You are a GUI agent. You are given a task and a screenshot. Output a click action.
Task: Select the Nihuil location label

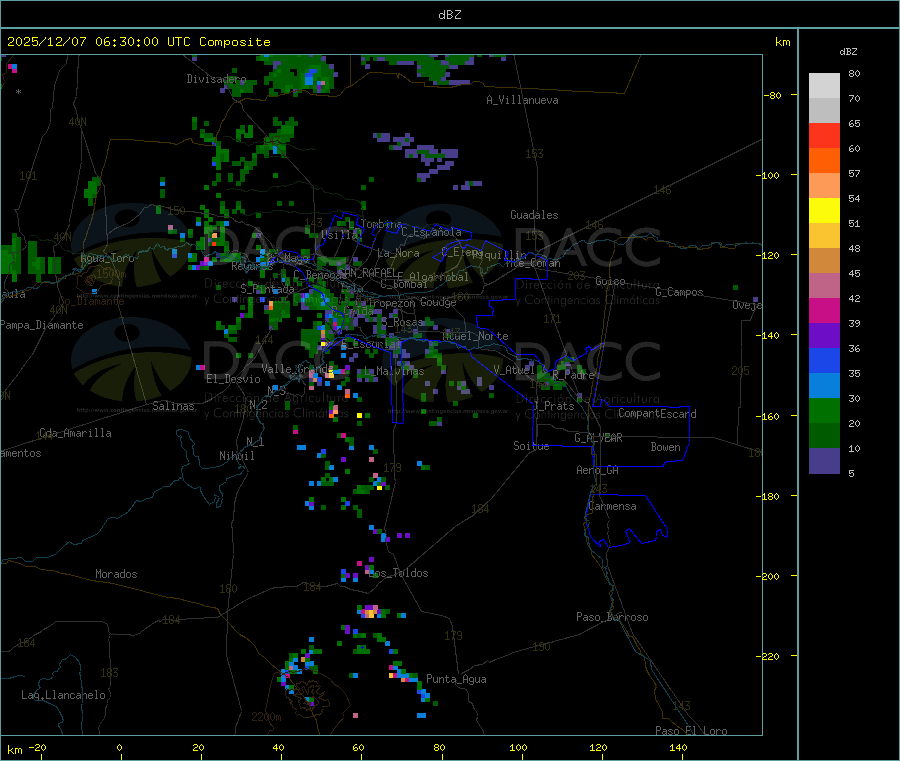pos(236,456)
